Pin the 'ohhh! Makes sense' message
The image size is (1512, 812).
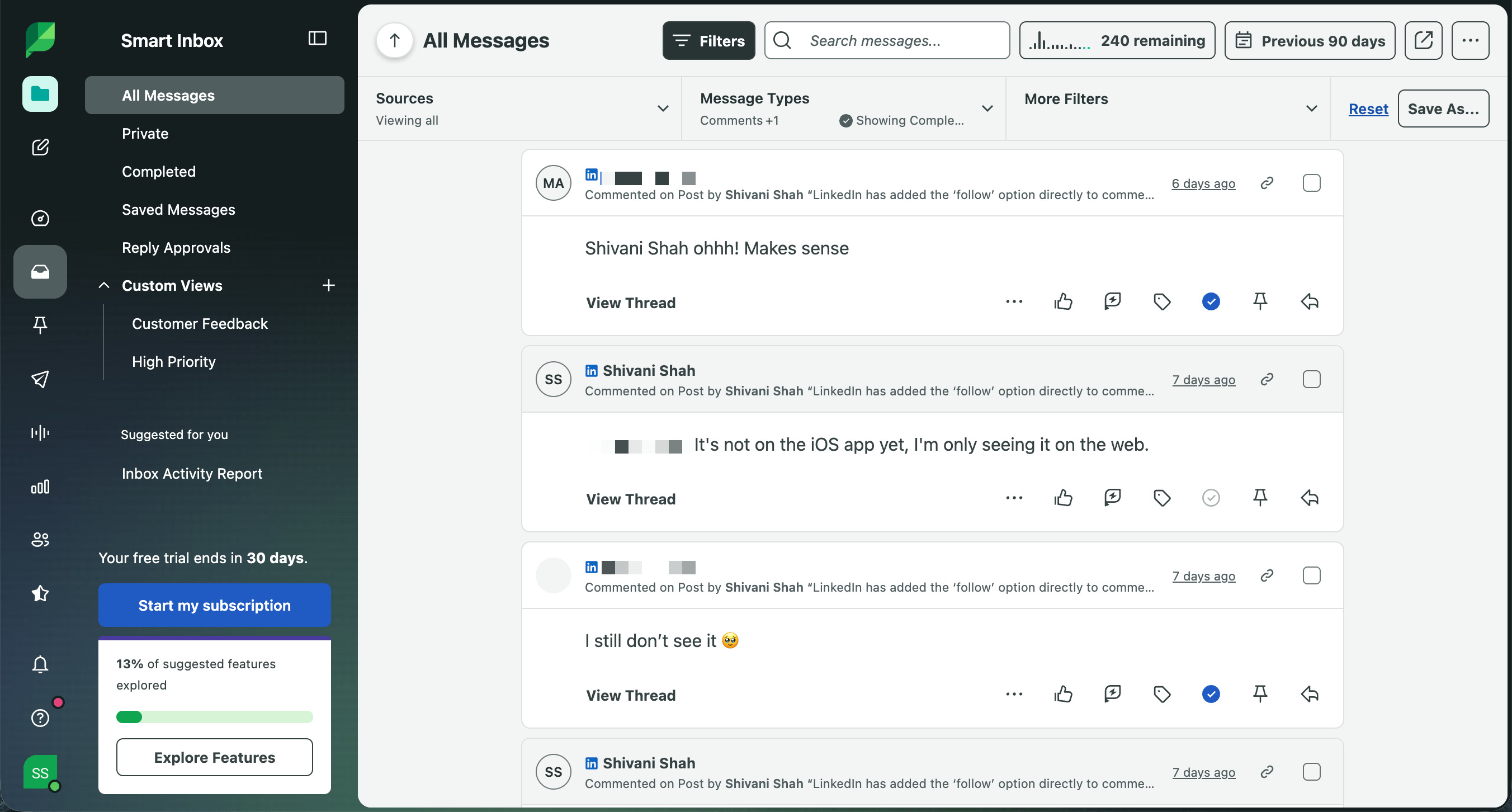click(1260, 302)
